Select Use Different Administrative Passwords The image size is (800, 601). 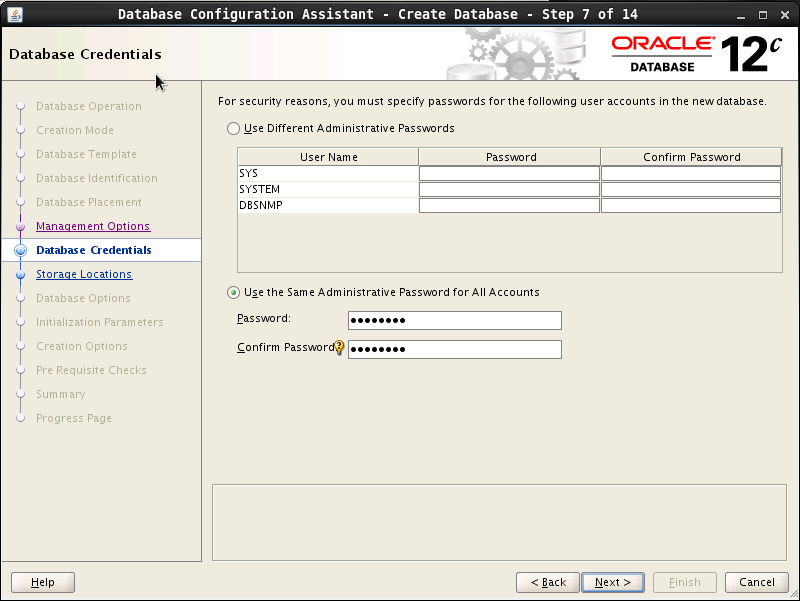(234, 129)
